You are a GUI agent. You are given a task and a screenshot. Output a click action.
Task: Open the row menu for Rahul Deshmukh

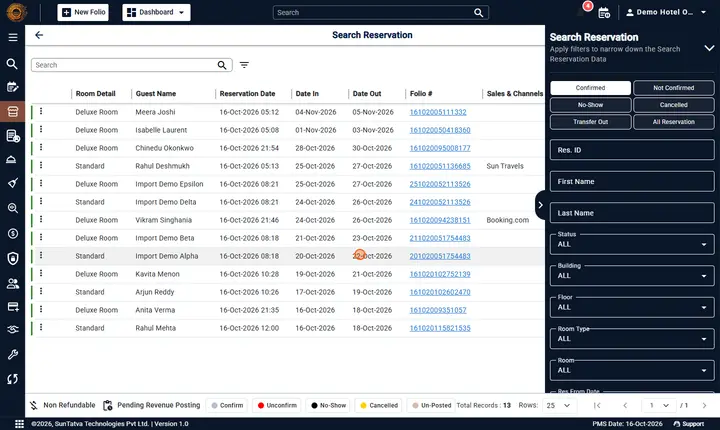(x=41, y=165)
